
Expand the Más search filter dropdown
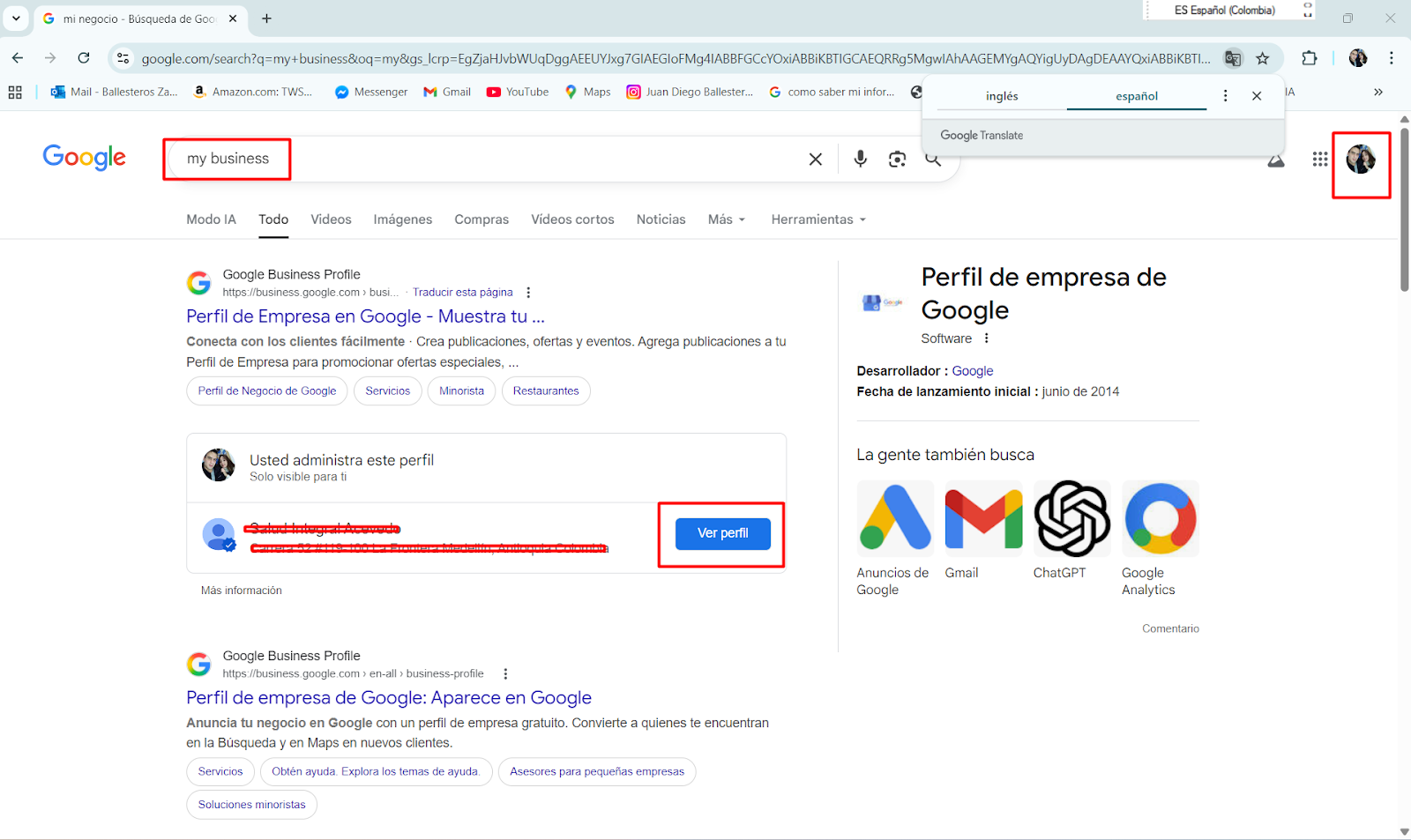726,219
